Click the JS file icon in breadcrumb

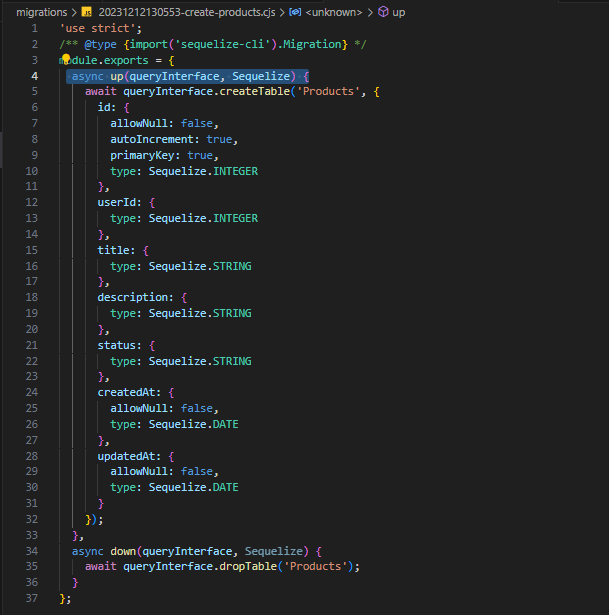point(87,12)
